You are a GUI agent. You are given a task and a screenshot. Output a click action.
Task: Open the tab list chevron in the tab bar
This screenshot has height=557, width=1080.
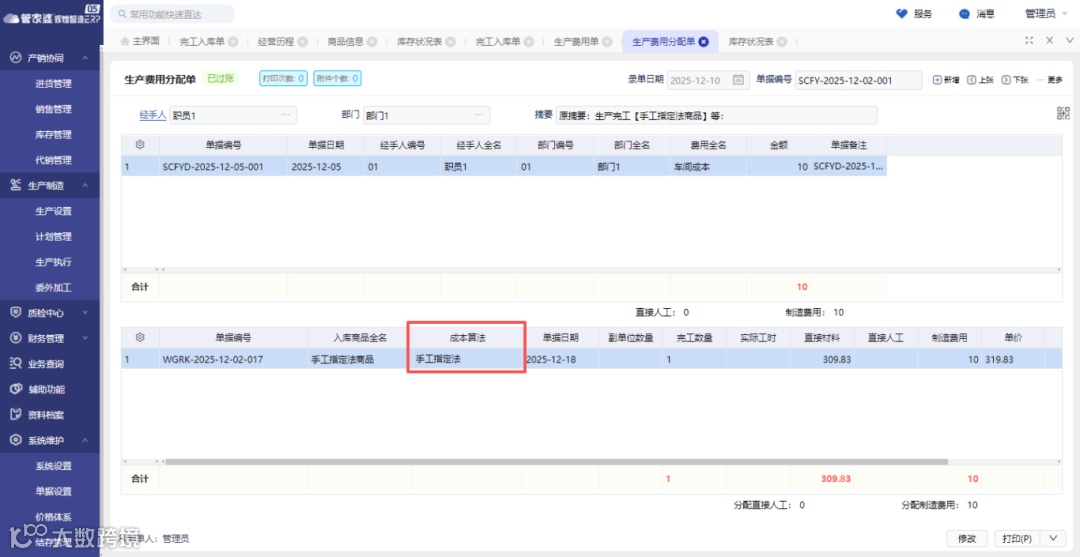tap(1068, 41)
